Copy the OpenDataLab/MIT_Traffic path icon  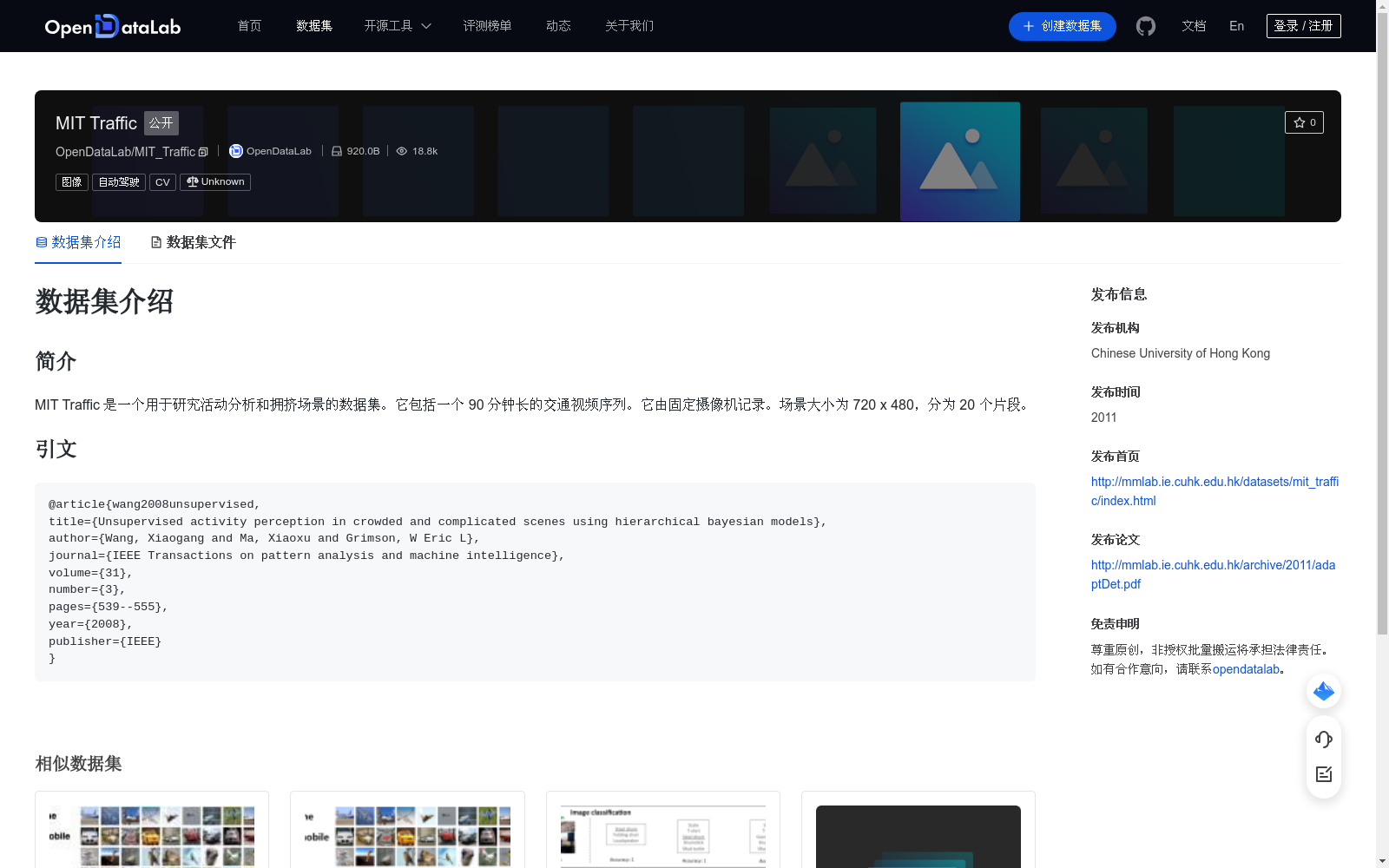coord(203,152)
